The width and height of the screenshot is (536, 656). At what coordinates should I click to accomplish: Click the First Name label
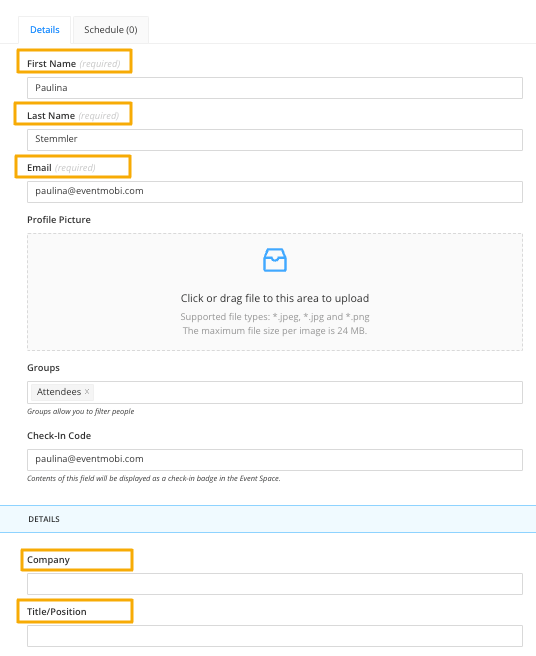coord(51,64)
